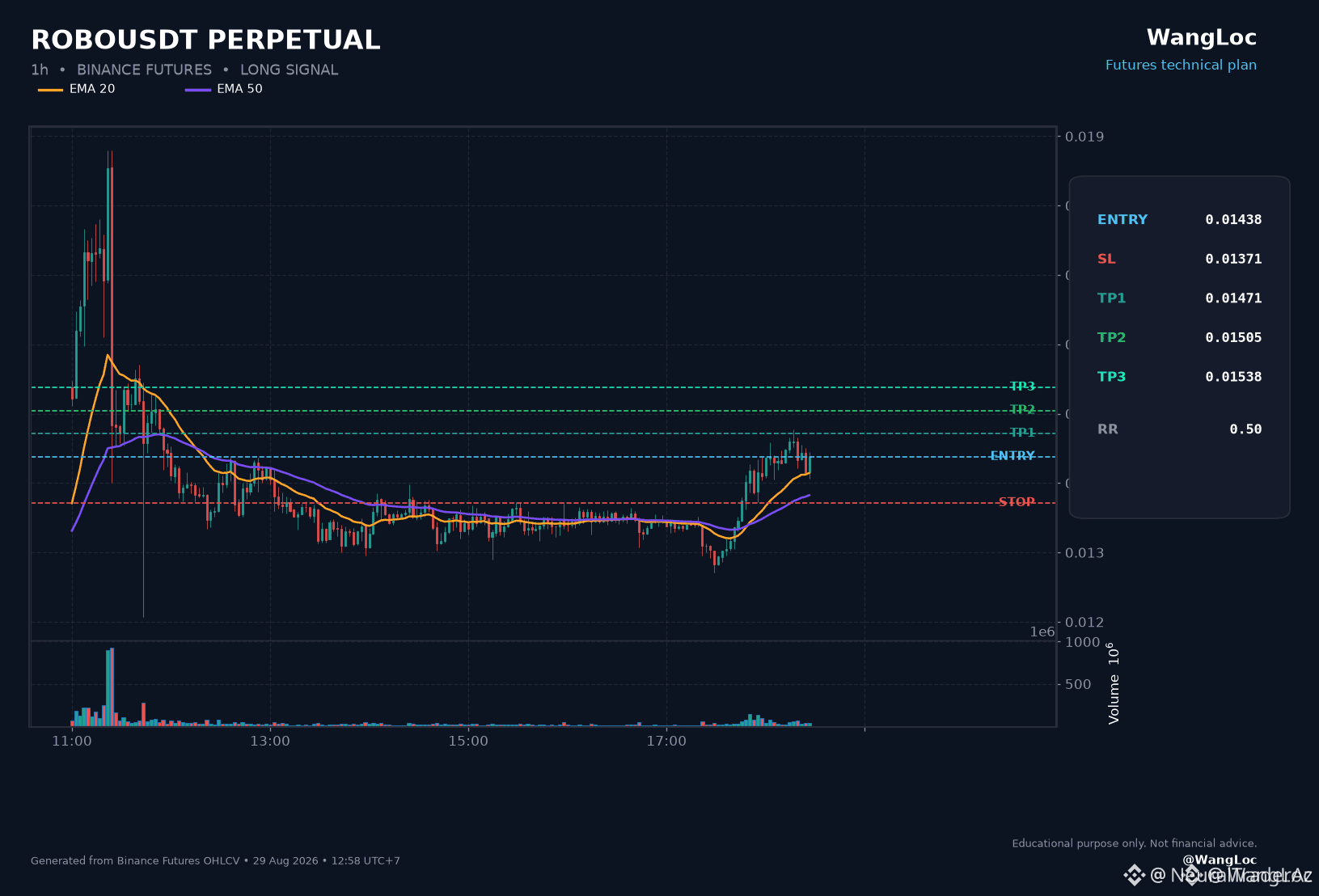Click the TP2 line label on the chart
Viewport: 1319px width, 896px height.
tap(1022, 410)
